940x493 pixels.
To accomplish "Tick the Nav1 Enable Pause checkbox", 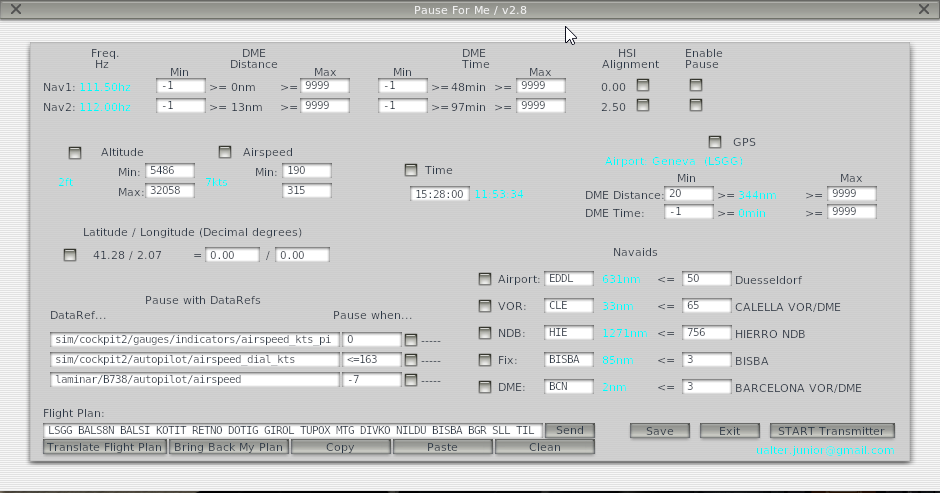I will [695, 85].
